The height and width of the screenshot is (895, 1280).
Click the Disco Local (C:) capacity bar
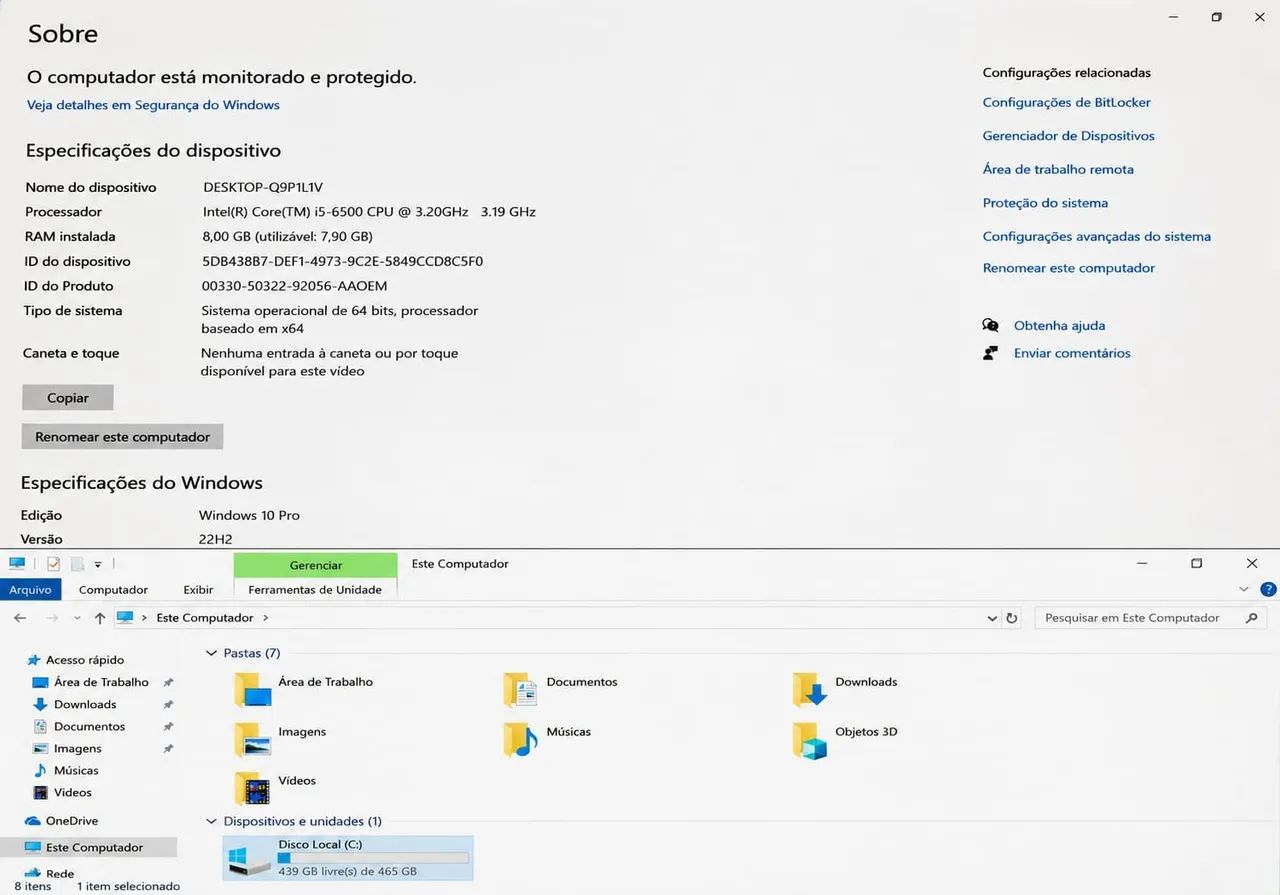[373, 858]
